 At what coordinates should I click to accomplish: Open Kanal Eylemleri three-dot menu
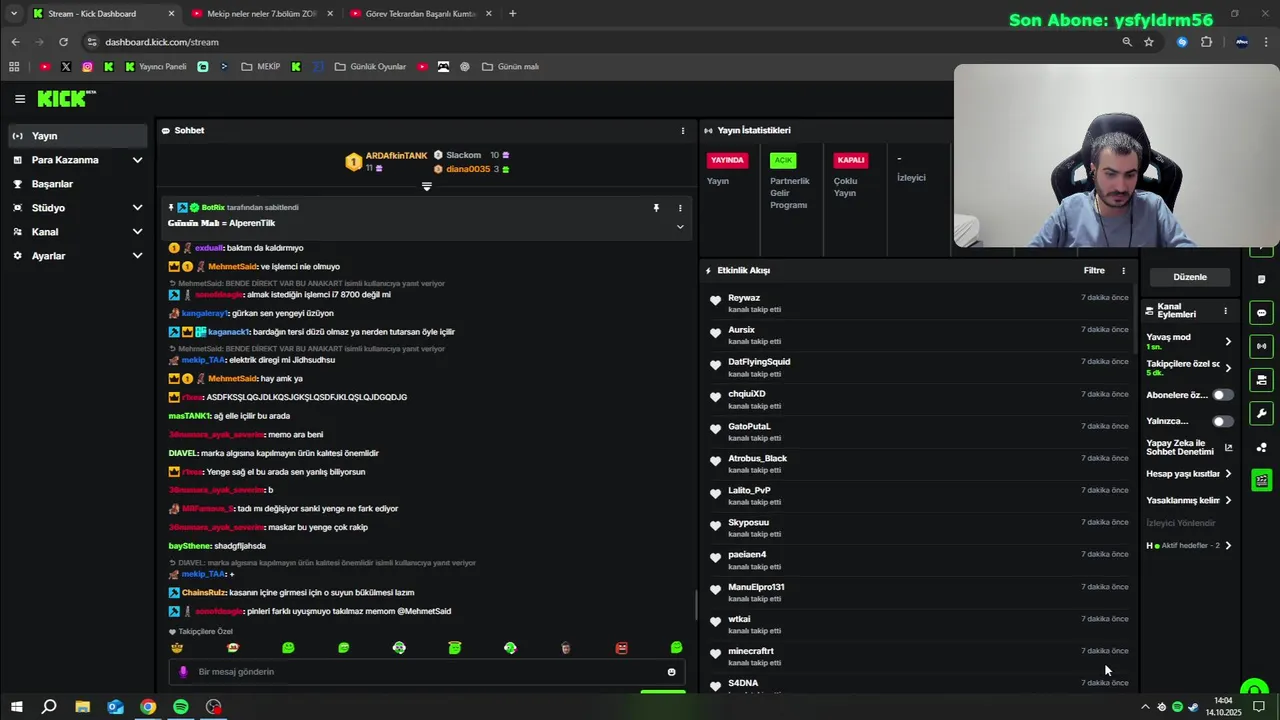click(1225, 311)
